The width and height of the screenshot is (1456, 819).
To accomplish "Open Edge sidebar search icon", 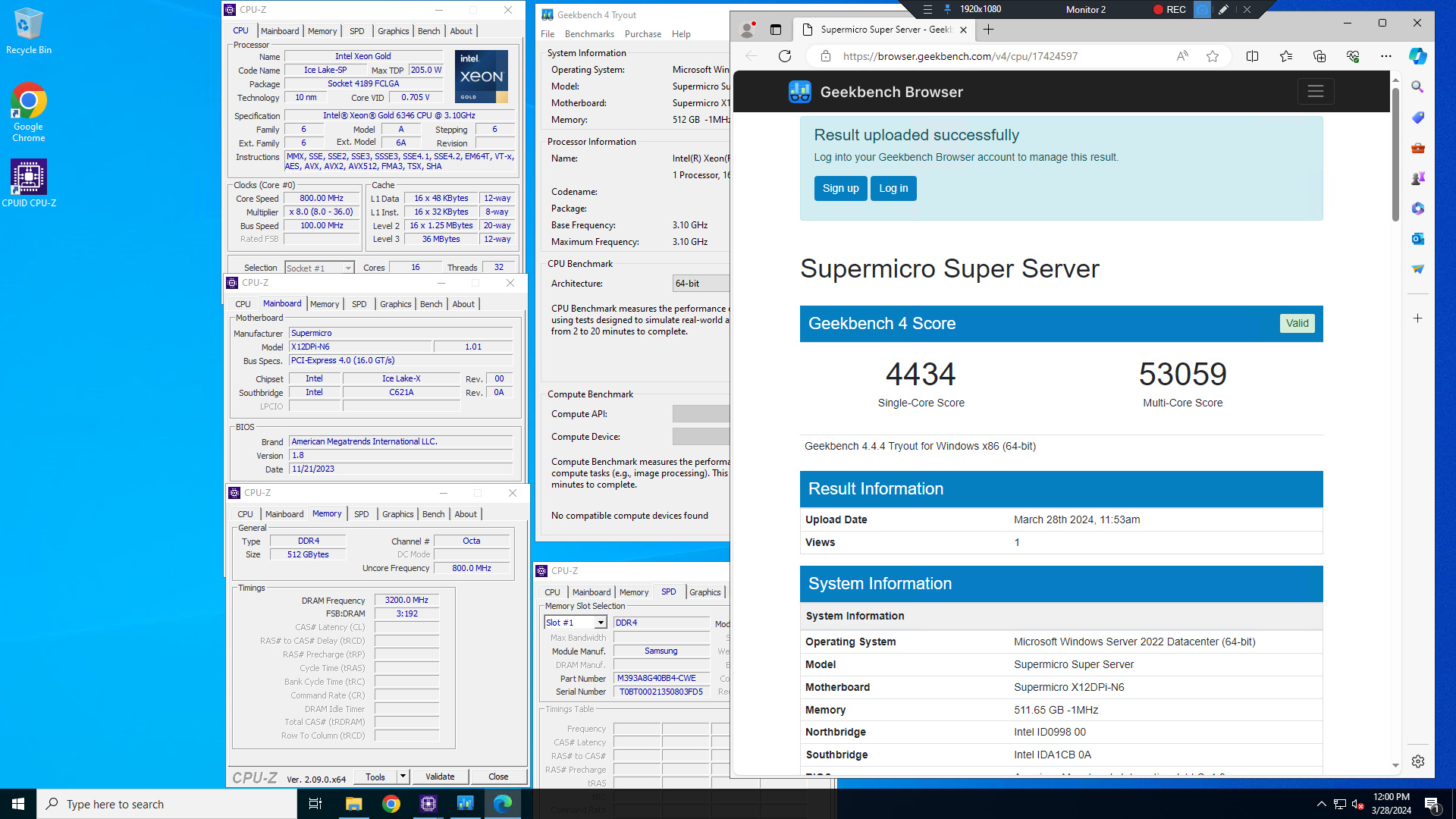I will pyautogui.click(x=1417, y=87).
